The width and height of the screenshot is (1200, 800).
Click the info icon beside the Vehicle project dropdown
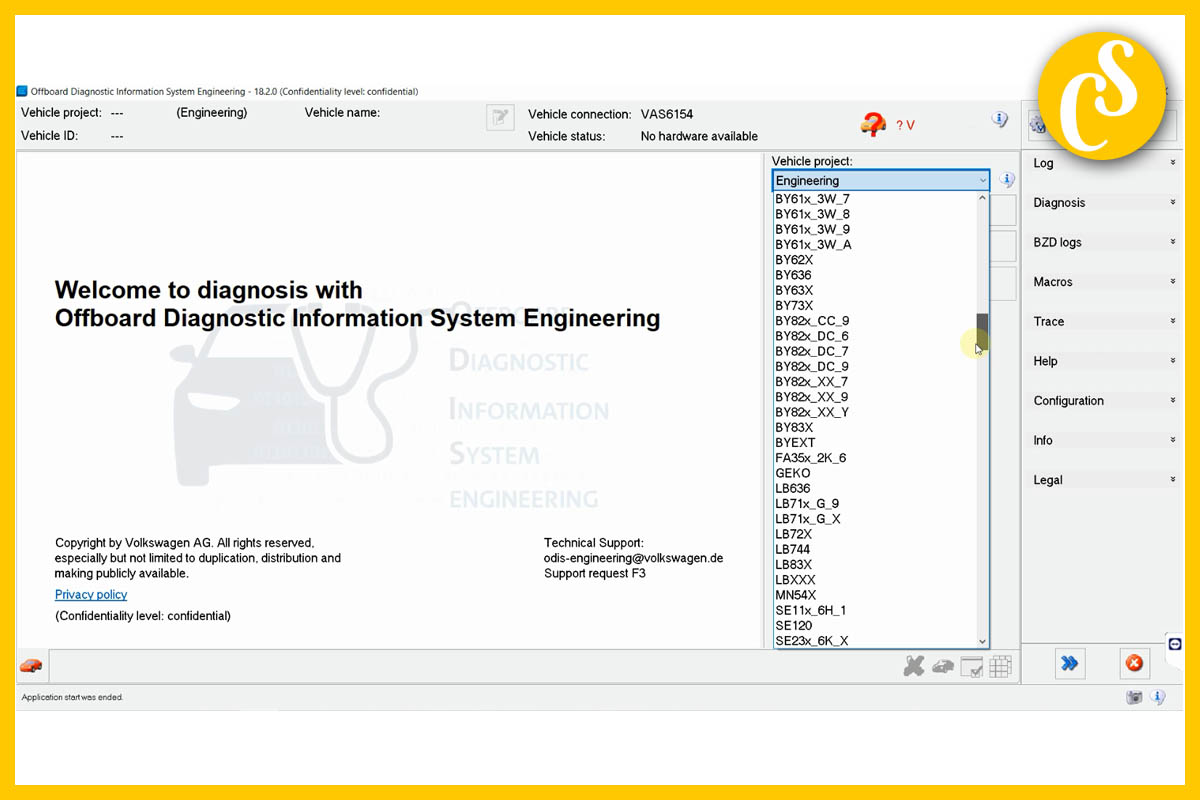coord(1007,179)
